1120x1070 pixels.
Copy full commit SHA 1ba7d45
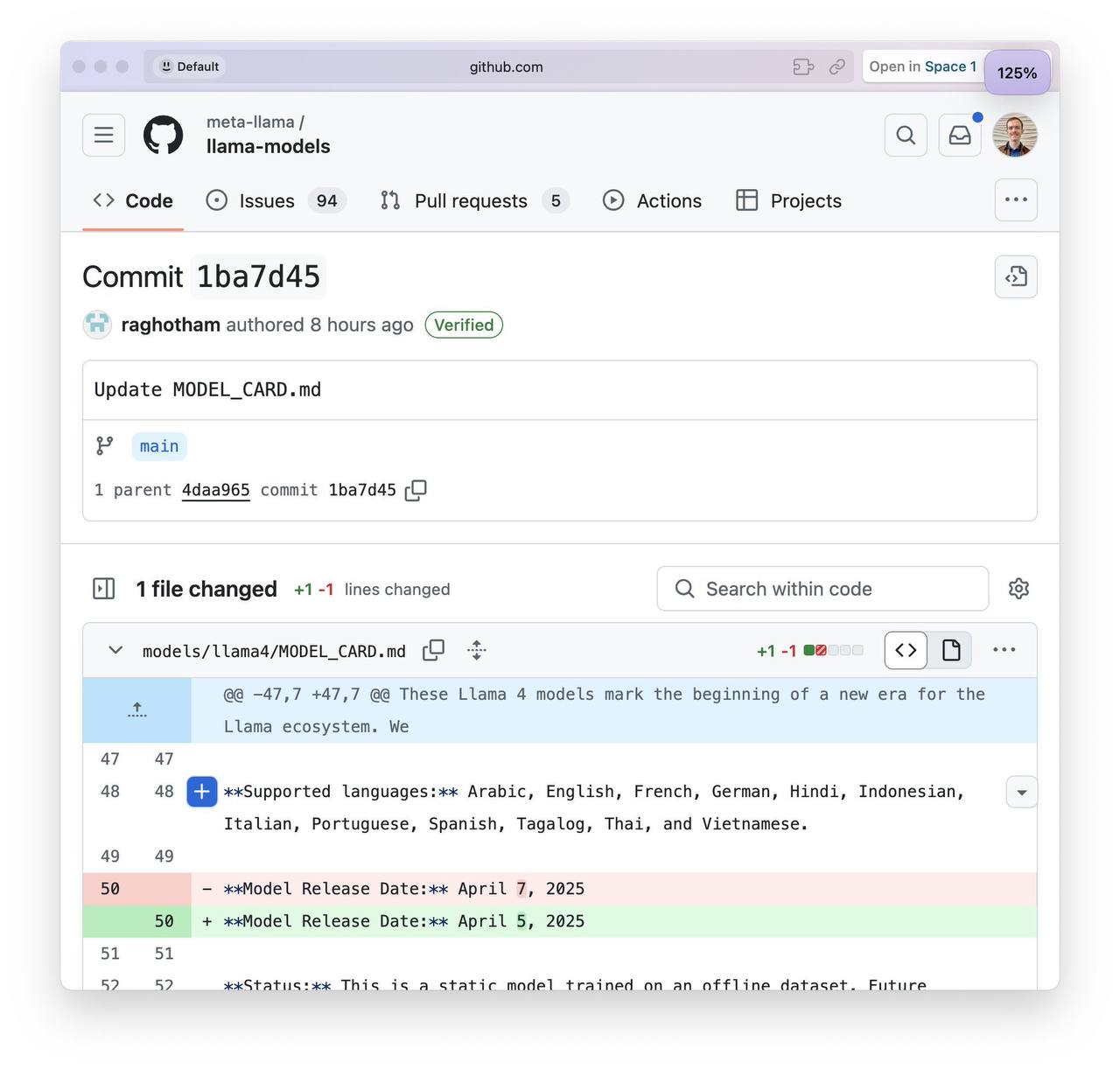click(x=416, y=490)
